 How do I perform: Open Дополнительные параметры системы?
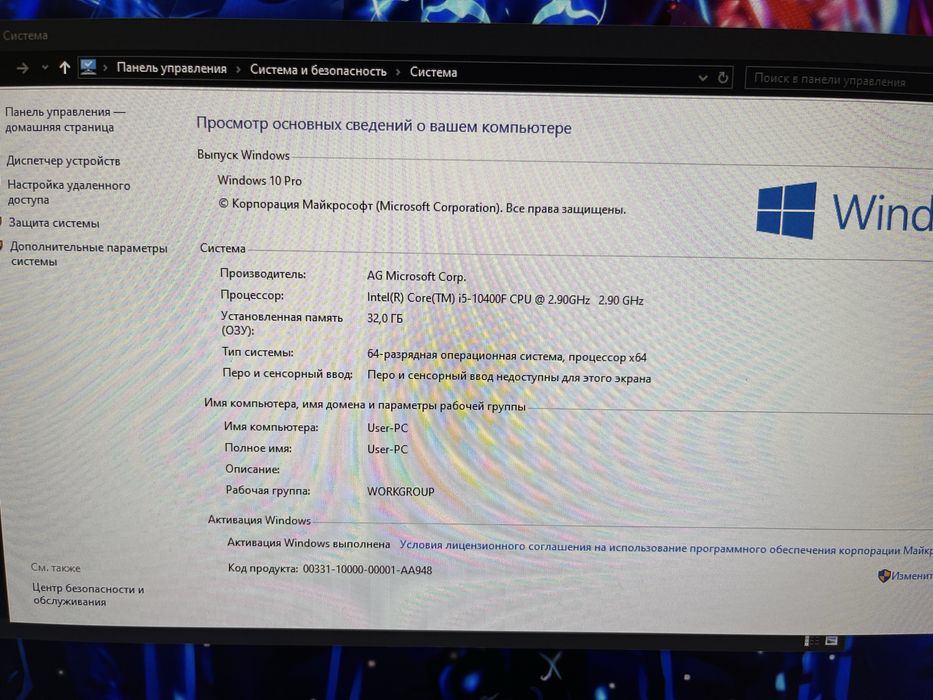pyautogui.click(x=89, y=254)
